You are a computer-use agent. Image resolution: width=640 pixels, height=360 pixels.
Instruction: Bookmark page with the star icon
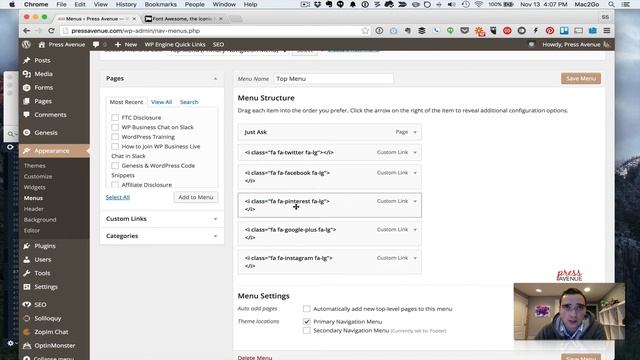[365, 31]
